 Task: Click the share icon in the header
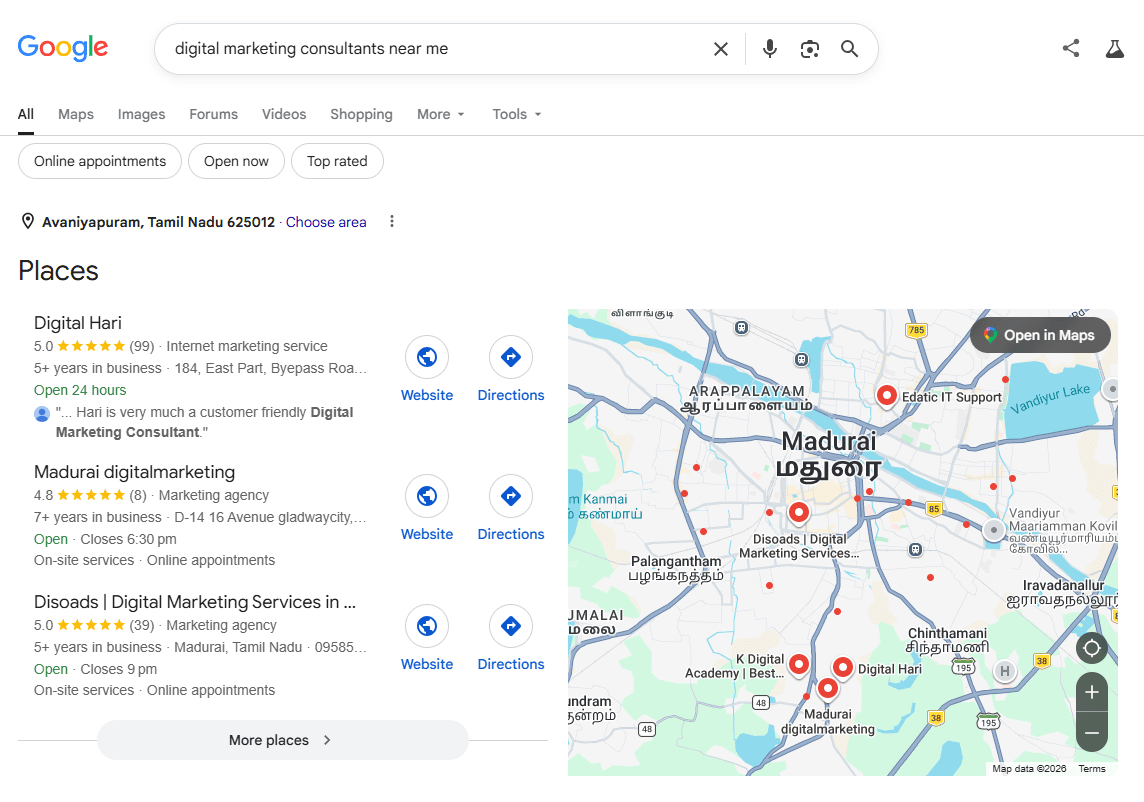(1070, 49)
